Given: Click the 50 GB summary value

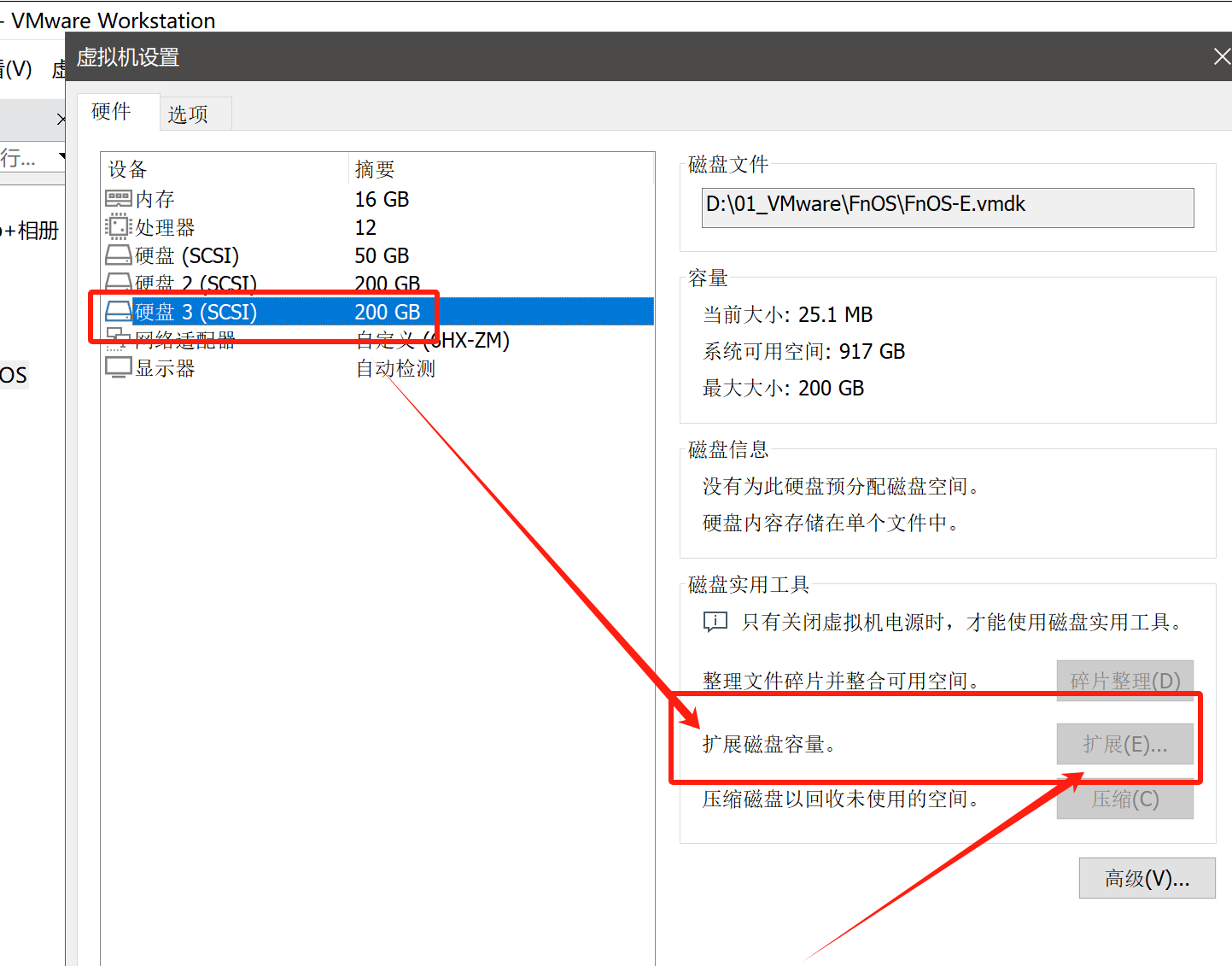Looking at the screenshot, I should [382, 255].
